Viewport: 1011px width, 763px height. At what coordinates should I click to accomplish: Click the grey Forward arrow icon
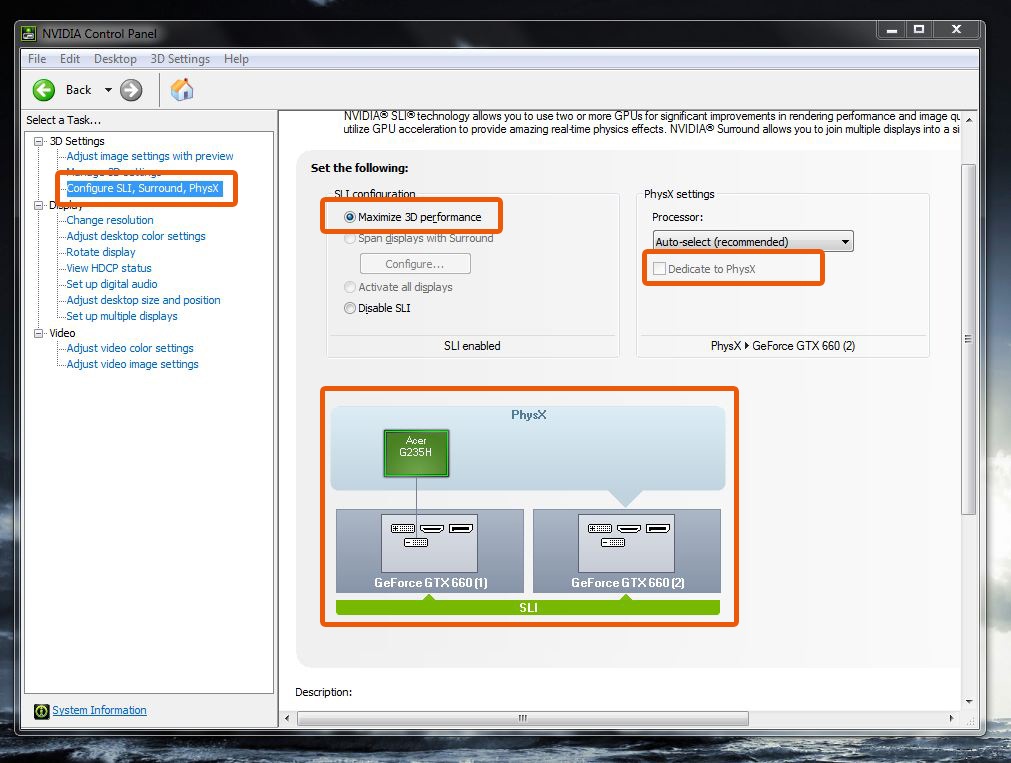tap(131, 90)
